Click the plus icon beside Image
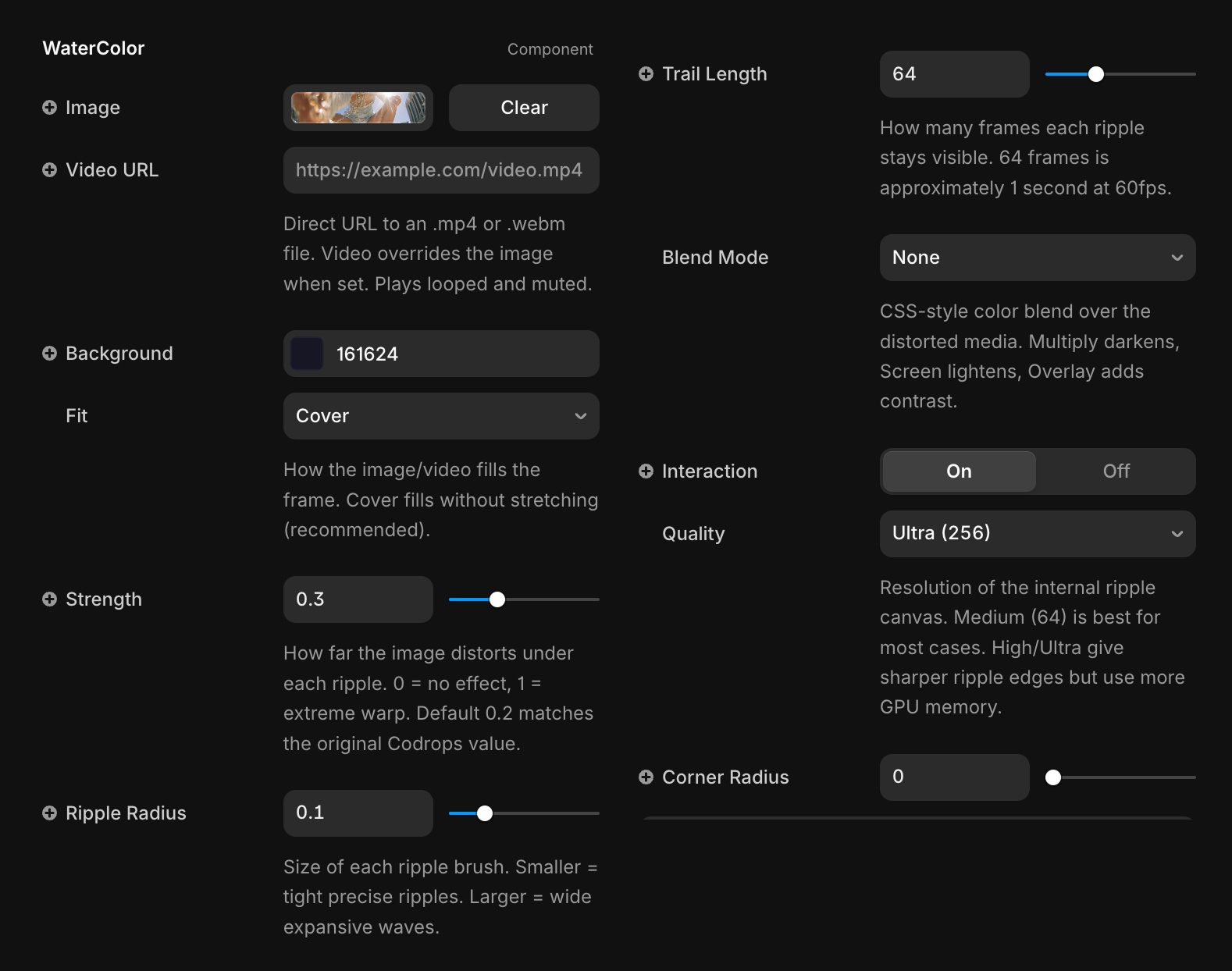1232x971 pixels. point(49,108)
